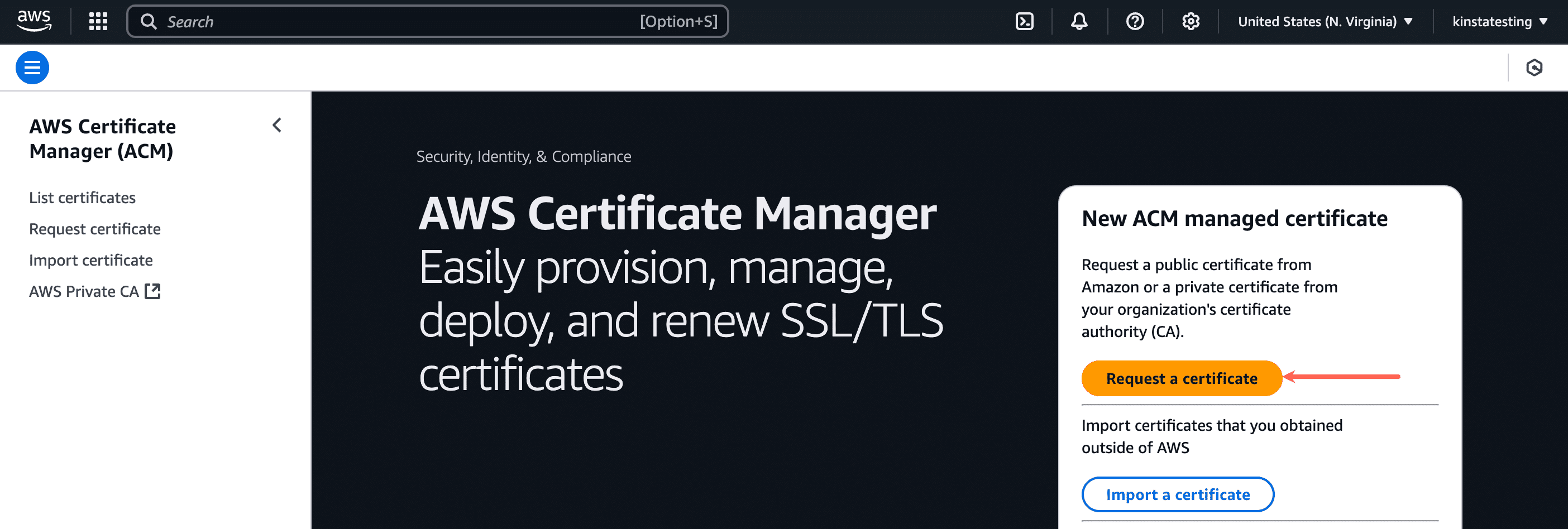1568x529 pixels.
Task: Expand the United States (N. Virginia) region dropdown
Action: pyautogui.click(x=1325, y=21)
